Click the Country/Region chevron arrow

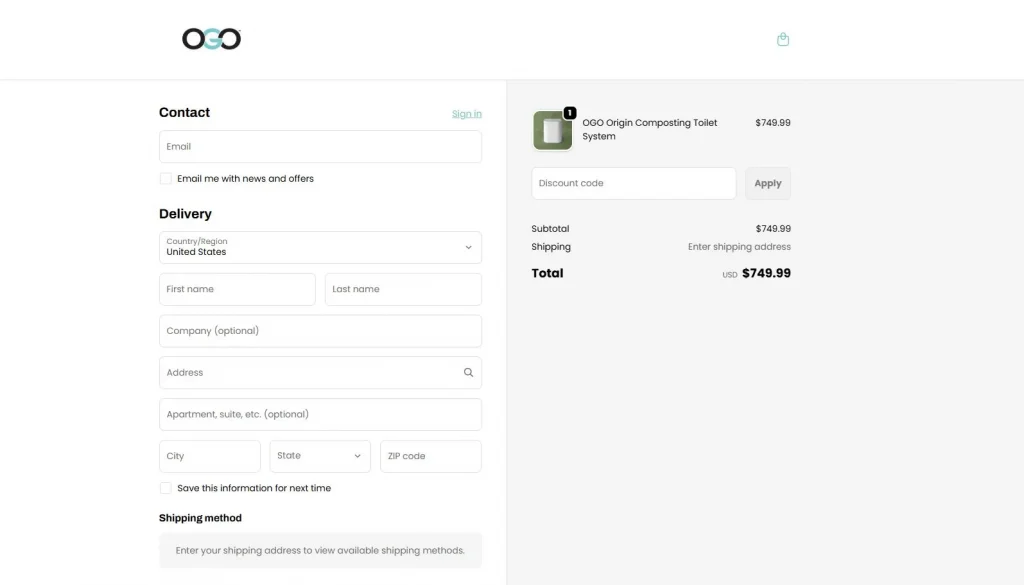(467, 247)
